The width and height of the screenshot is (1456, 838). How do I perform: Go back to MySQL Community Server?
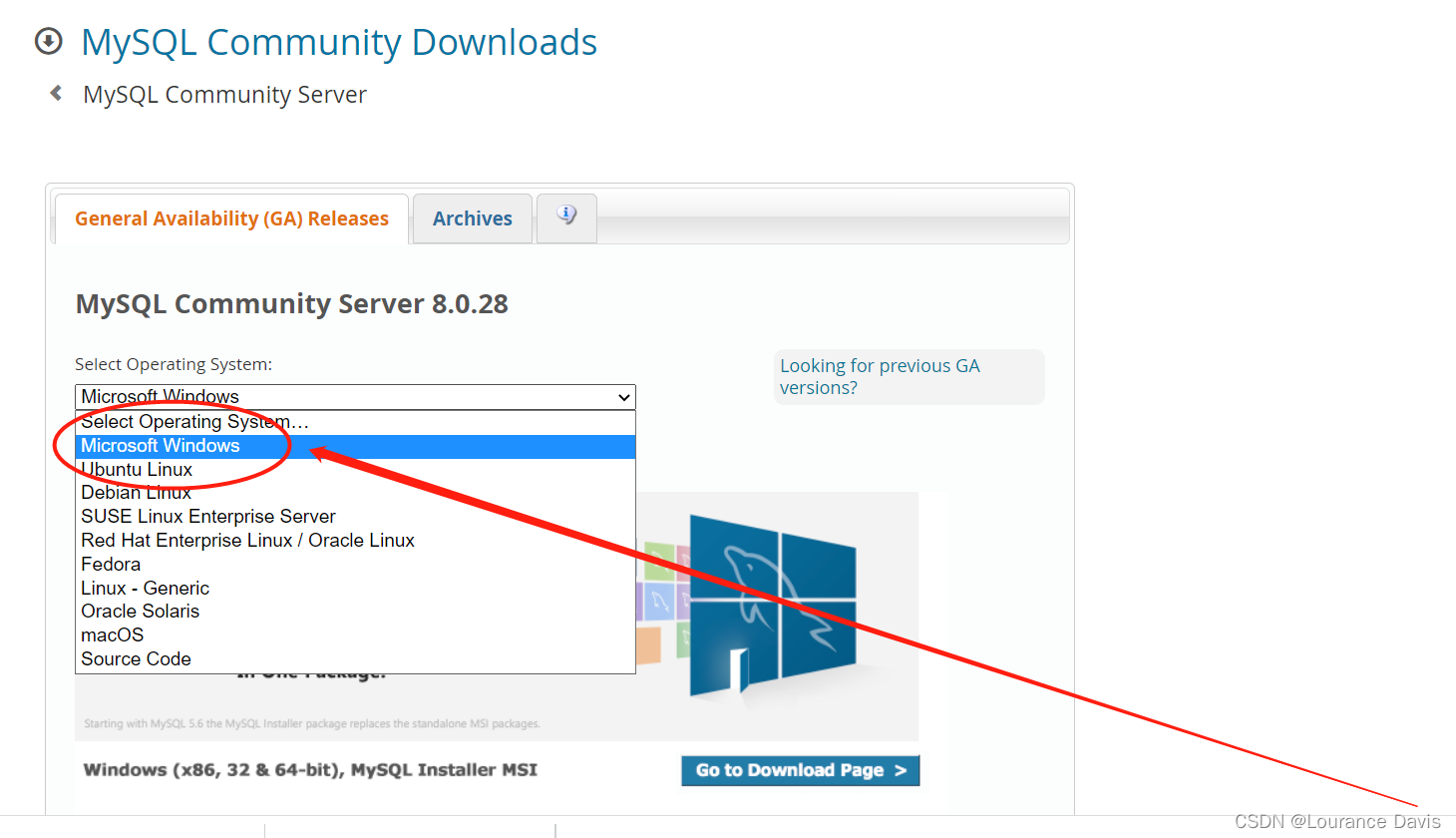point(224,95)
